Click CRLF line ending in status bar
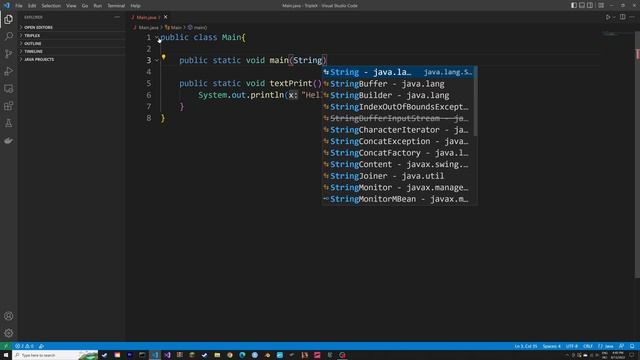640x360 pixels. click(588, 346)
